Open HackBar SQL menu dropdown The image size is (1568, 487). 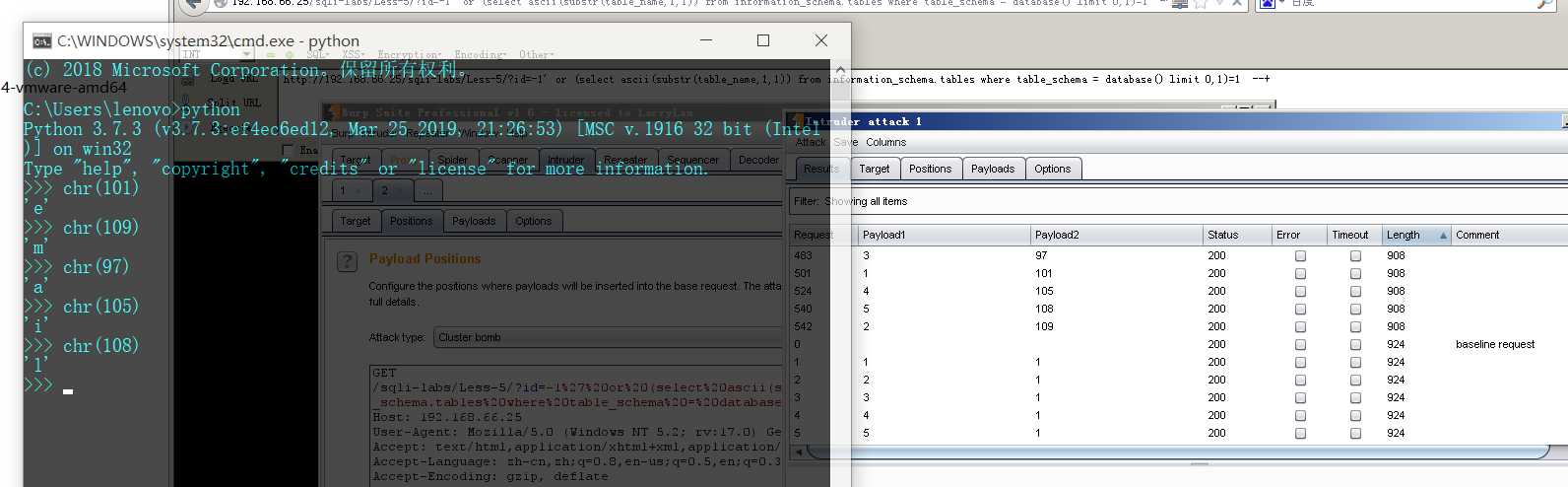tap(319, 55)
